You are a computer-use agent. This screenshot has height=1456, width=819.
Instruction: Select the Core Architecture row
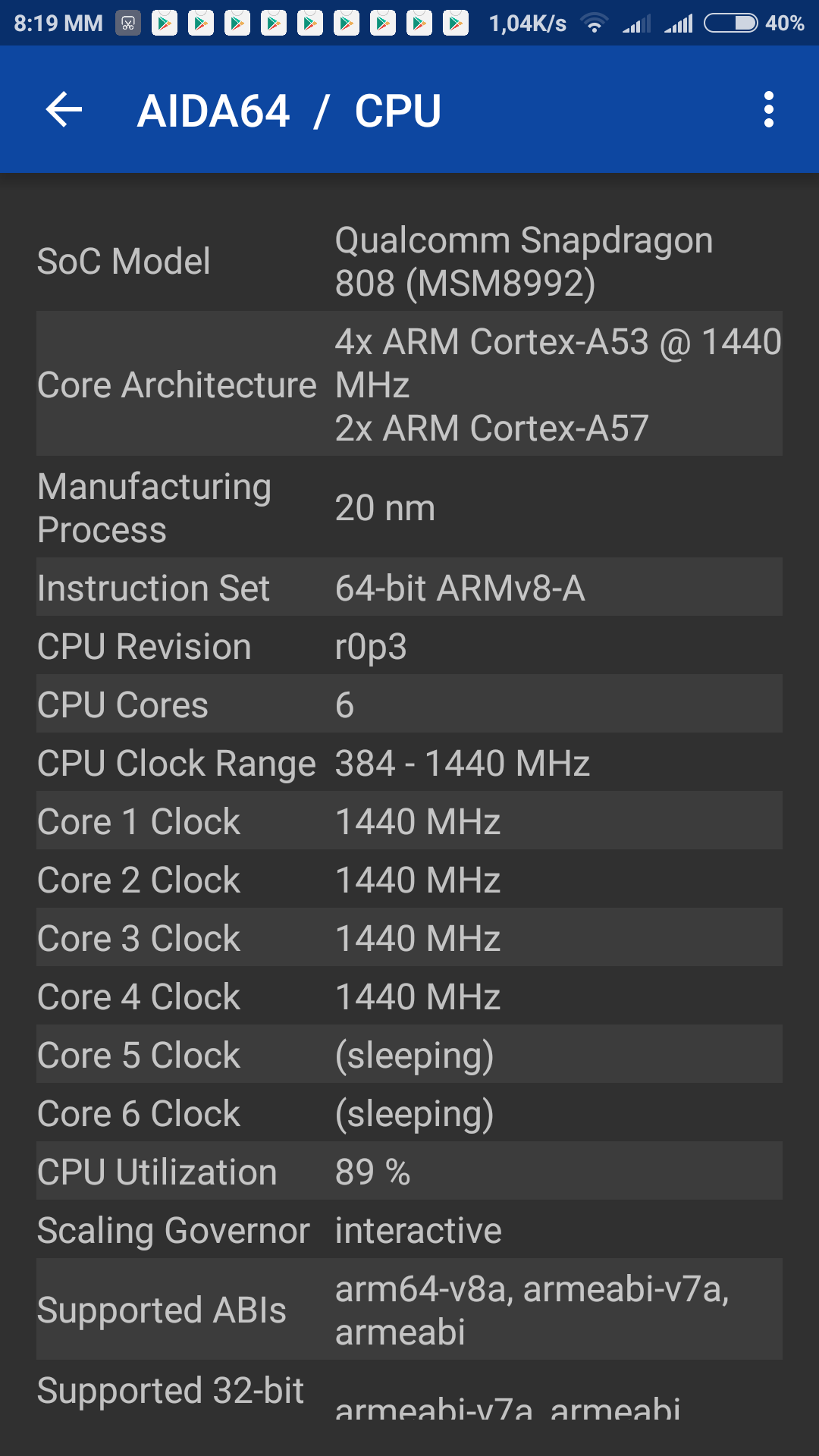[x=409, y=384]
